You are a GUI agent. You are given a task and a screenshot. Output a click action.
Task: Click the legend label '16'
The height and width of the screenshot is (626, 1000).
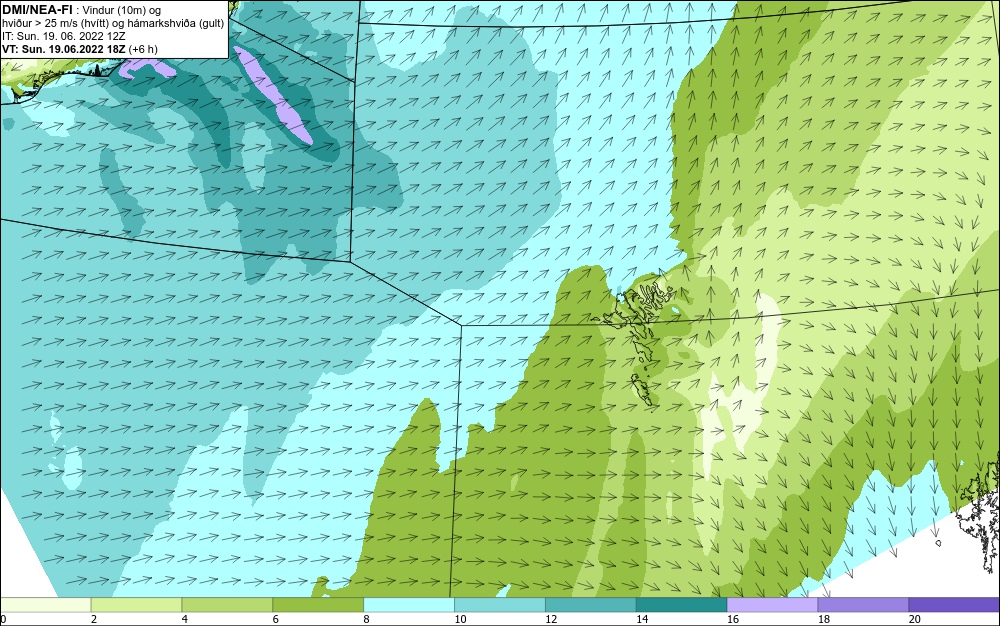click(733, 619)
